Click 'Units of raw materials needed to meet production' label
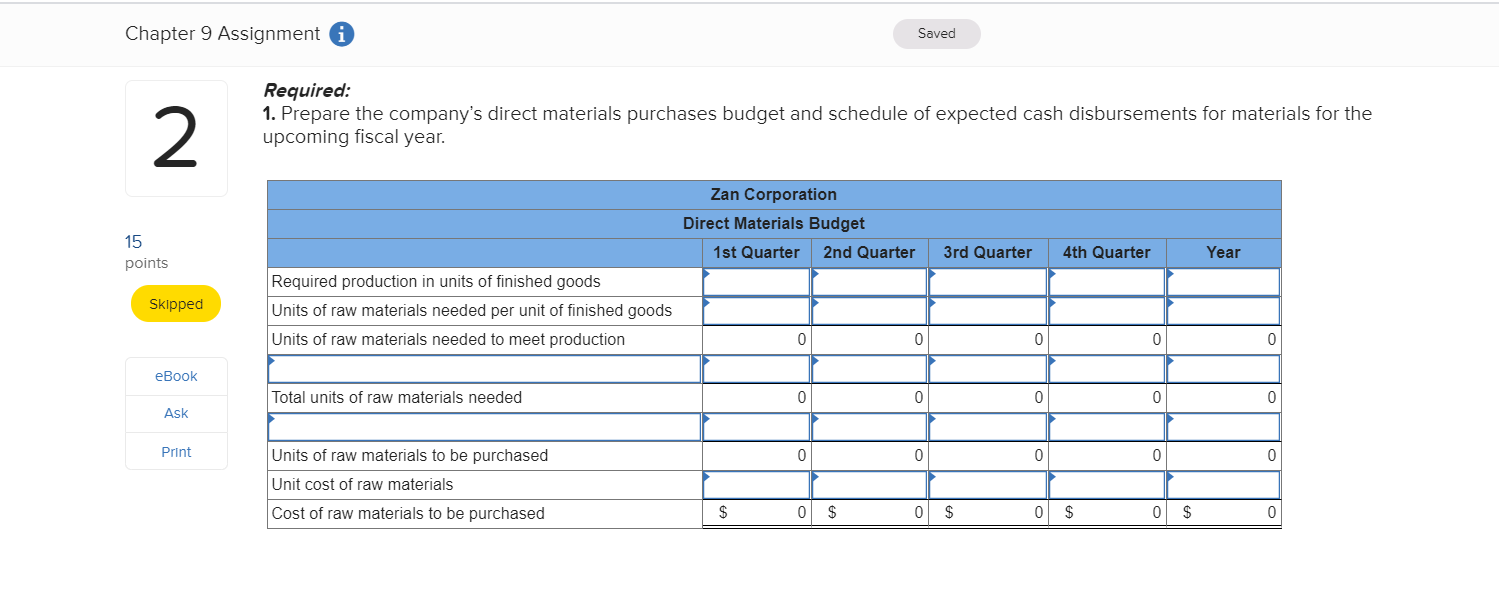Screen dimensions: 1499x601 [x=448, y=340]
